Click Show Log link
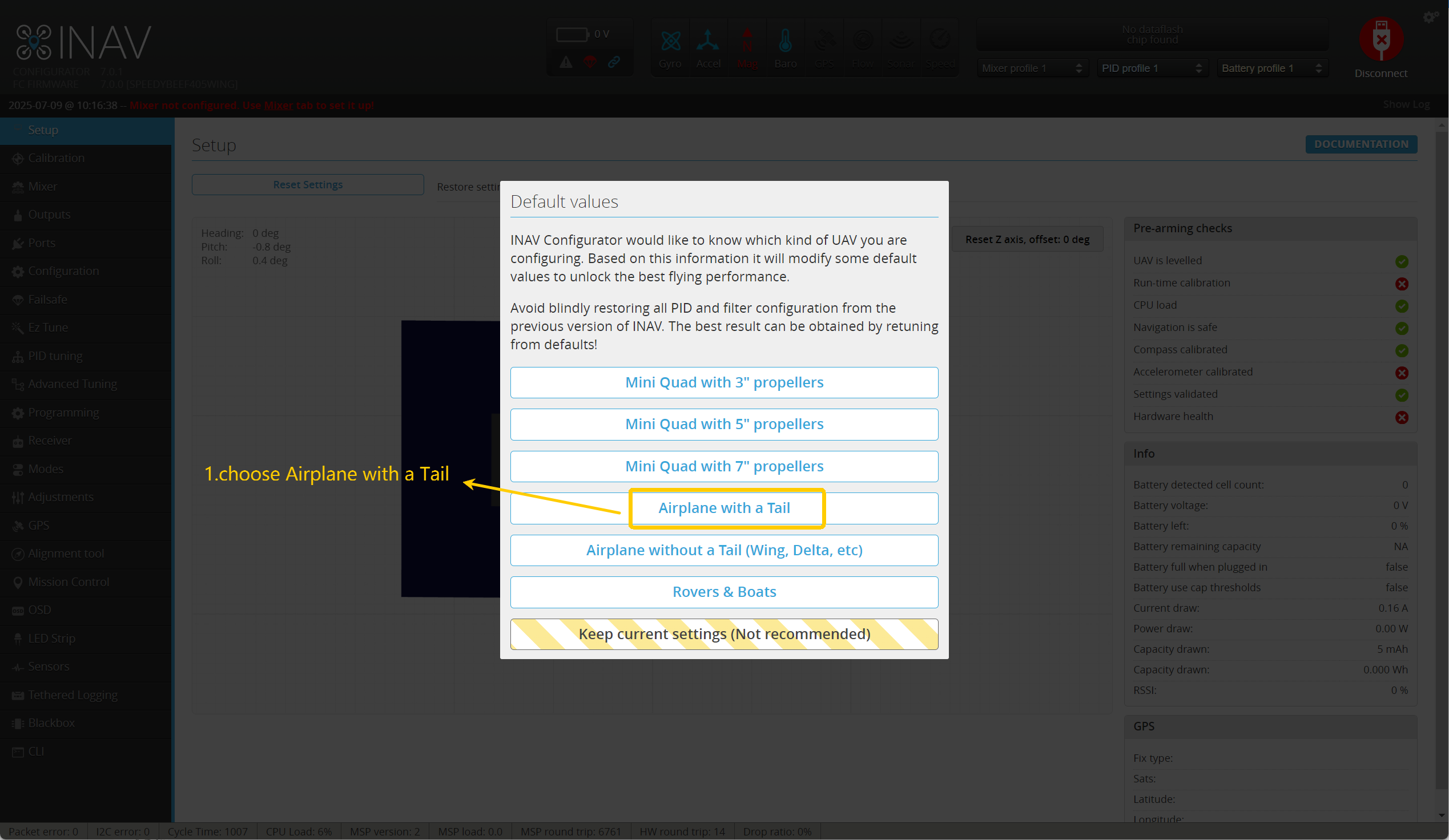Screen dimensions: 1449x840 (1406, 104)
